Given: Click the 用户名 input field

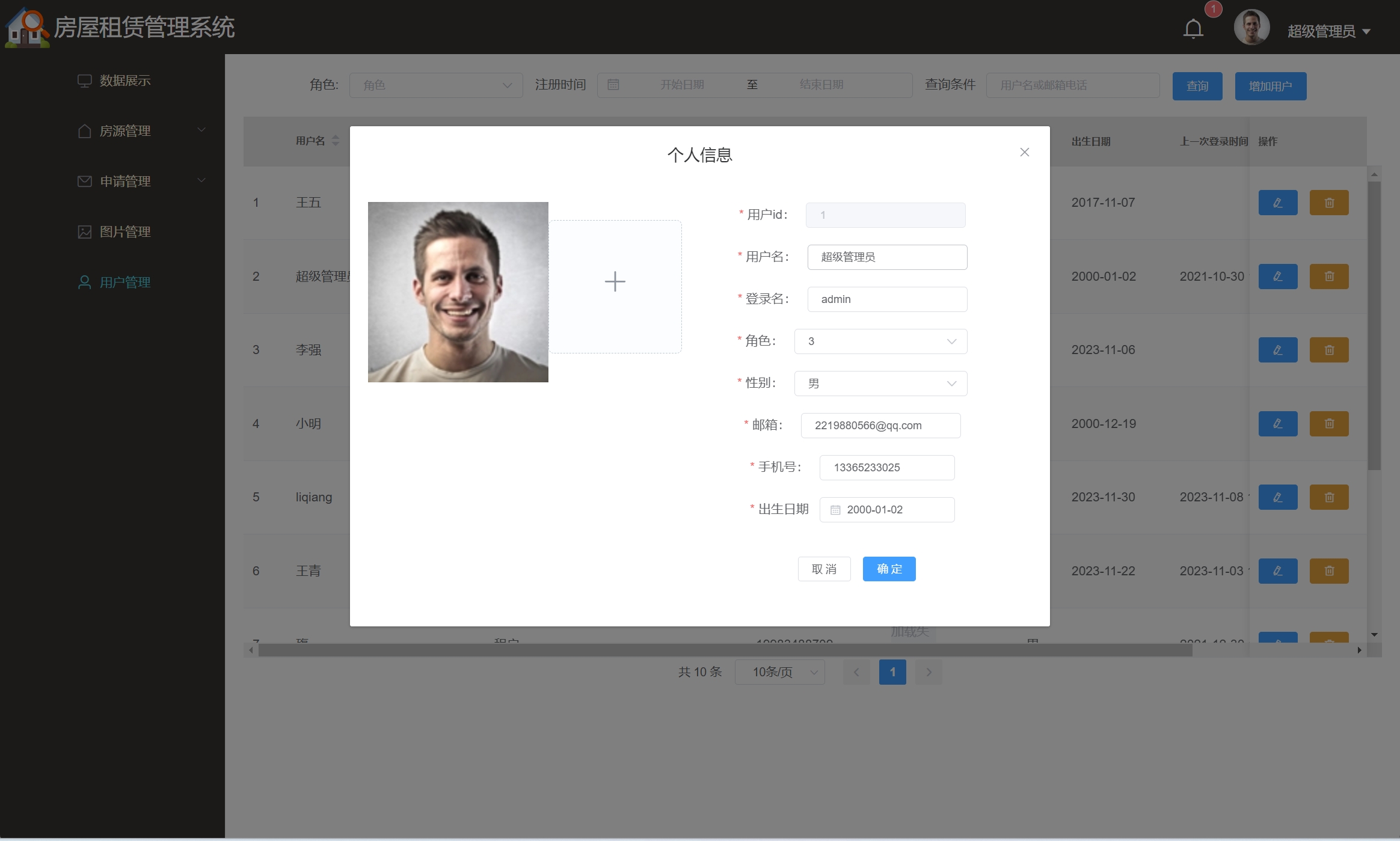Looking at the screenshot, I should (887, 257).
